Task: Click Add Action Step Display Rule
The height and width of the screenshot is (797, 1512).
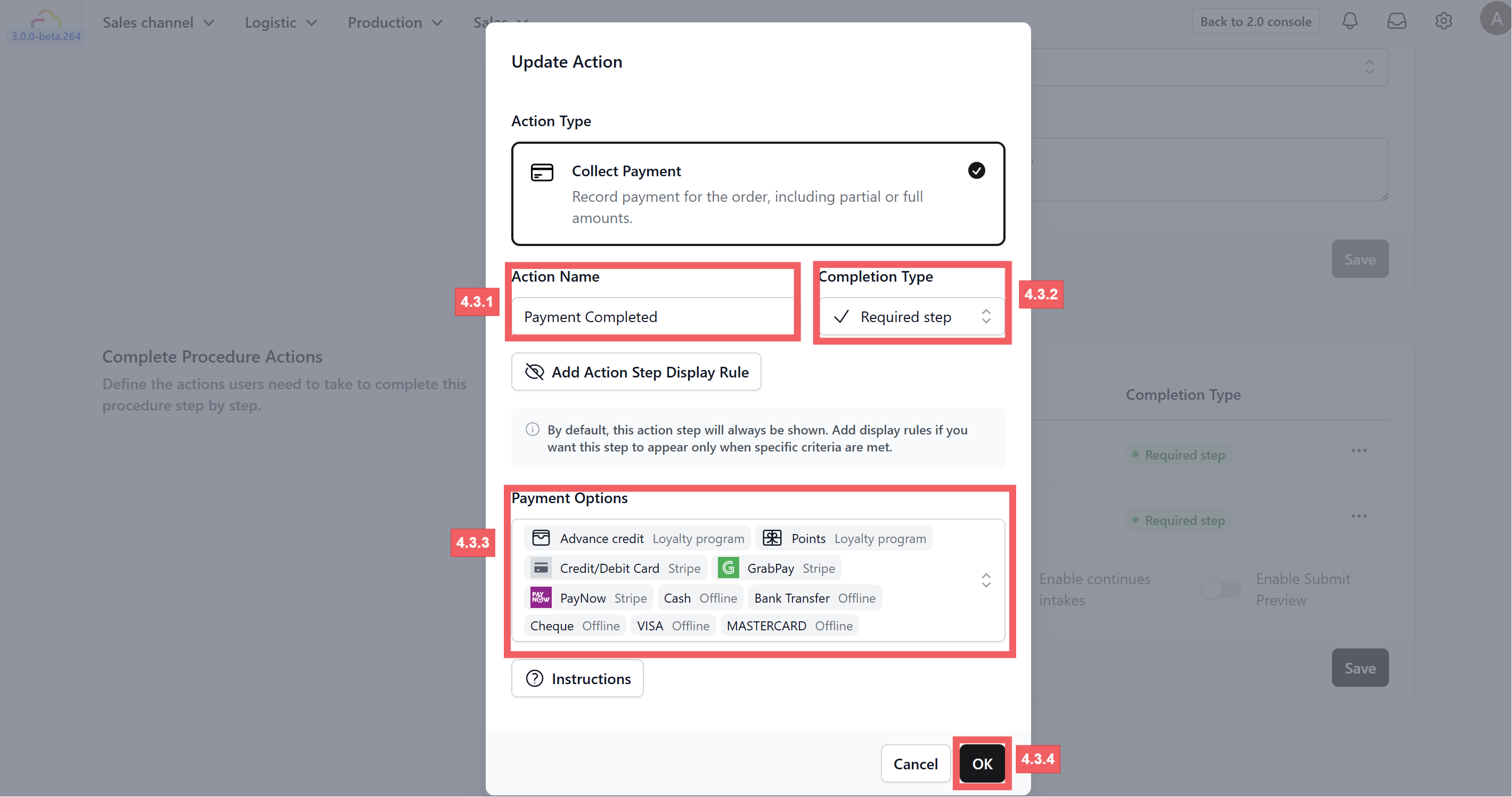Action: (636, 372)
